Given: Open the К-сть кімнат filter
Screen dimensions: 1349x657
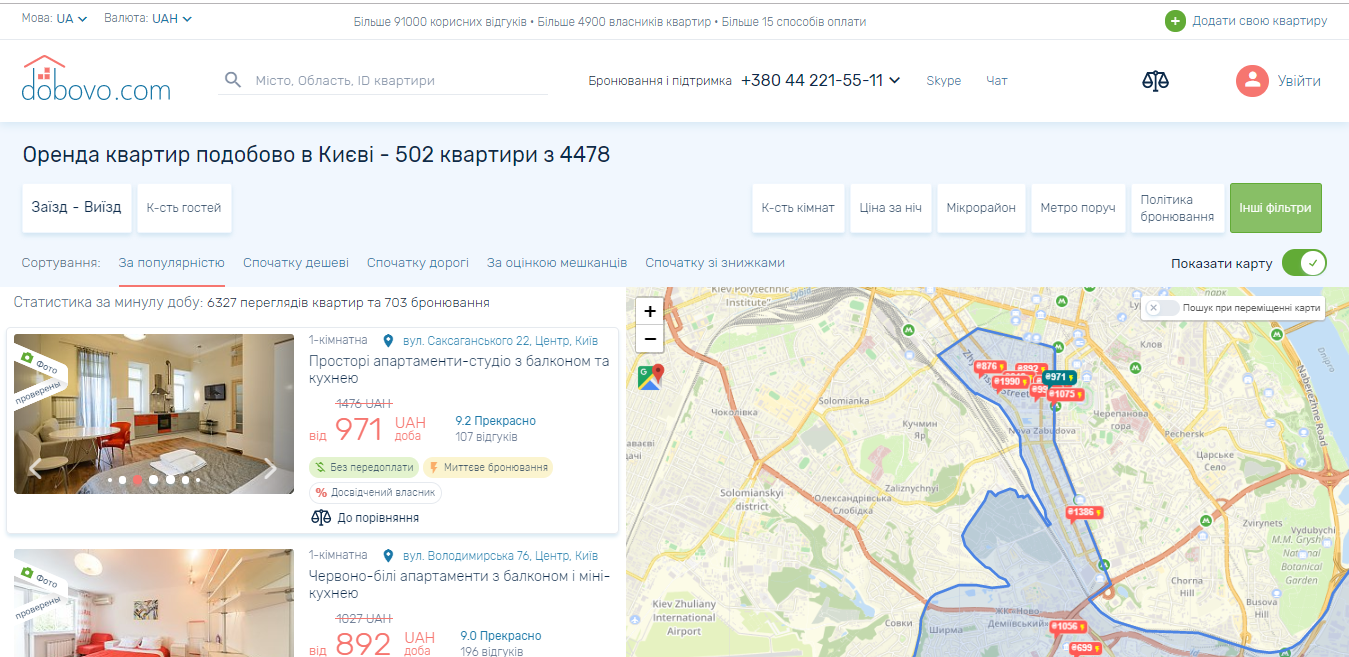Looking at the screenshot, I should [x=798, y=208].
